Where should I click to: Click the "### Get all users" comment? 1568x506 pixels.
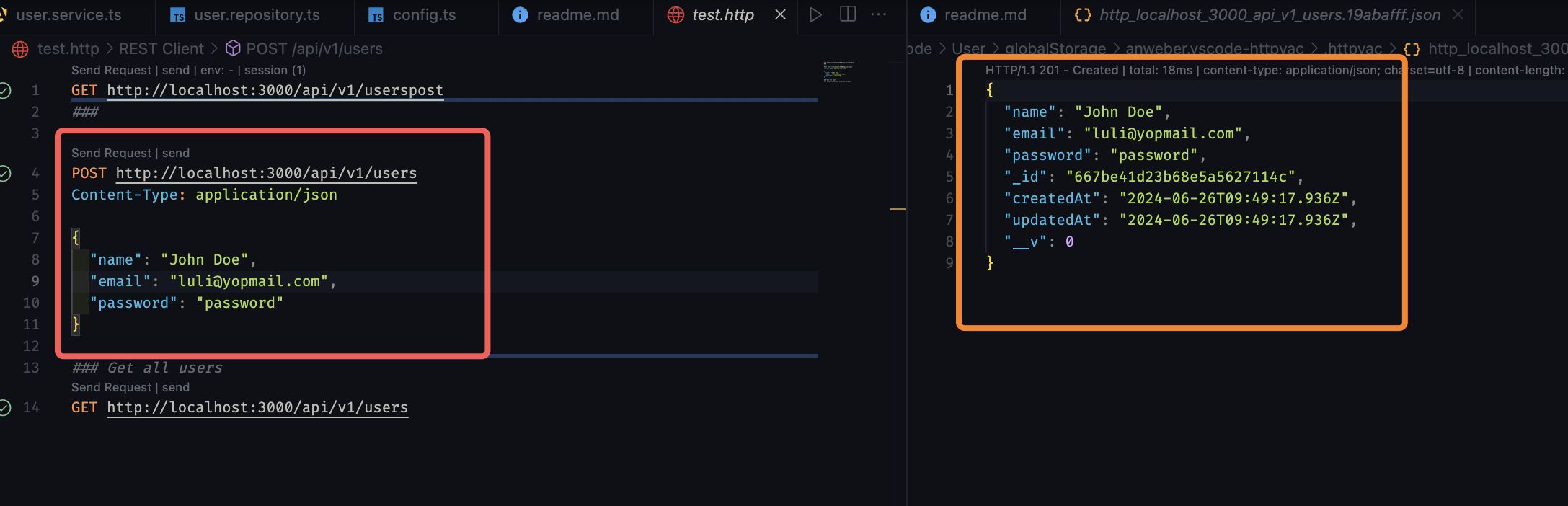147,368
